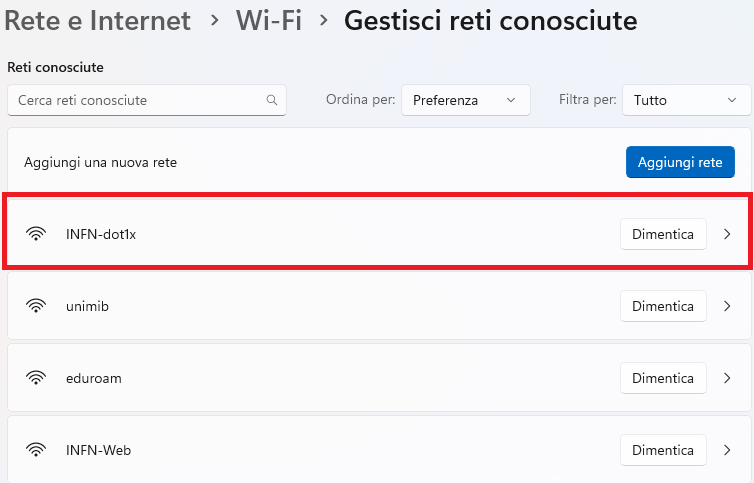The image size is (754, 483).
Task: Expand unimib network details chevron
Action: 727,306
